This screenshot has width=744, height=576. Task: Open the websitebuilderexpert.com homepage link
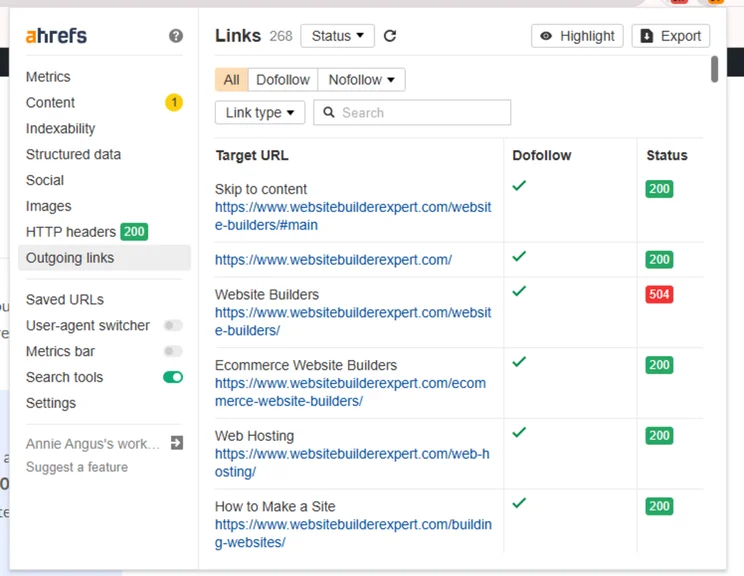click(333, 260)
